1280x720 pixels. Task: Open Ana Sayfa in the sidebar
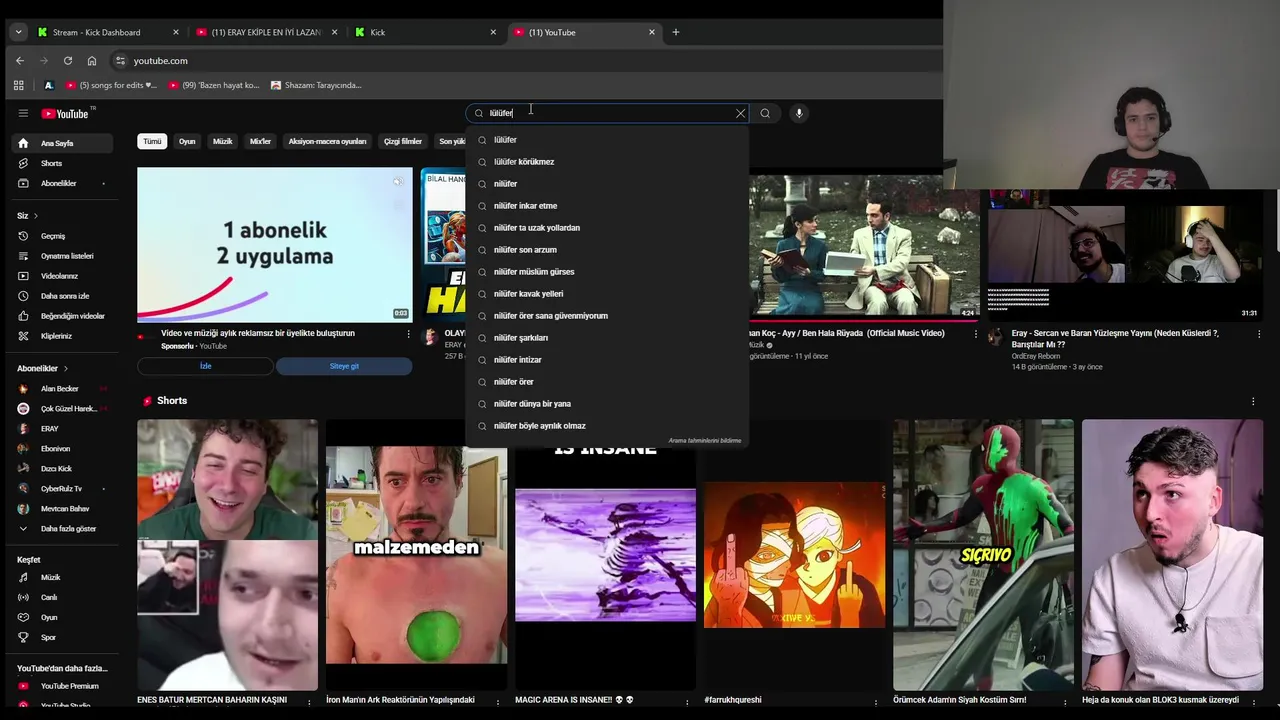coord(64,143)
